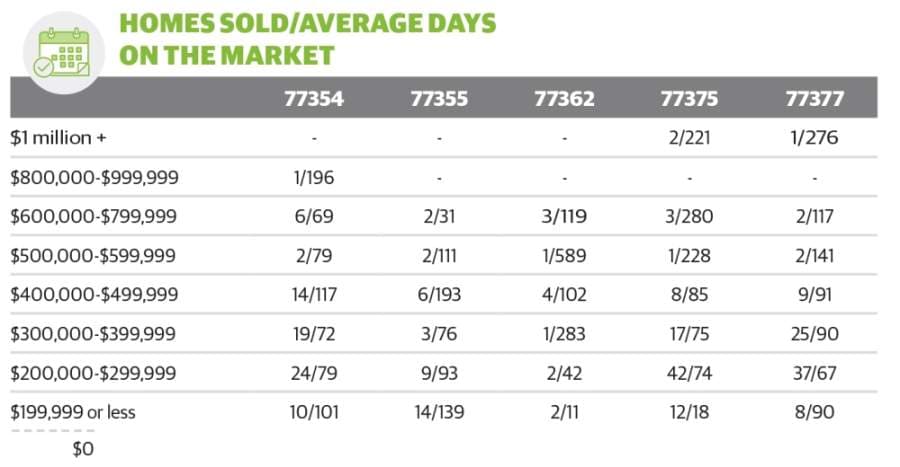Viewport: 900px width, 467px height.
Task: Click the 1/196 cell under 77354
Action: pos(314,177)
